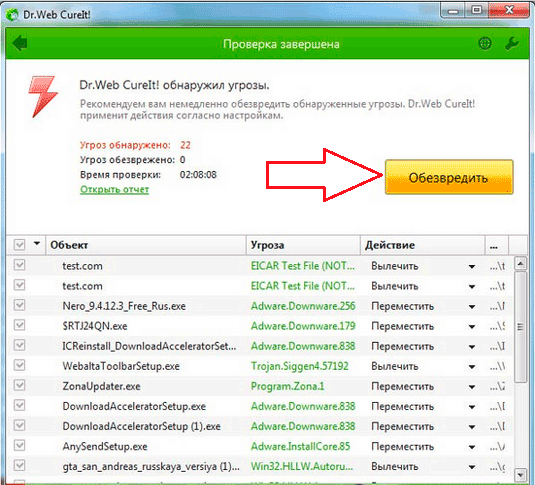
Task: Maximize the Dr.Web CureIt! window
Action: pyautogui.click(x=477, y=11)
